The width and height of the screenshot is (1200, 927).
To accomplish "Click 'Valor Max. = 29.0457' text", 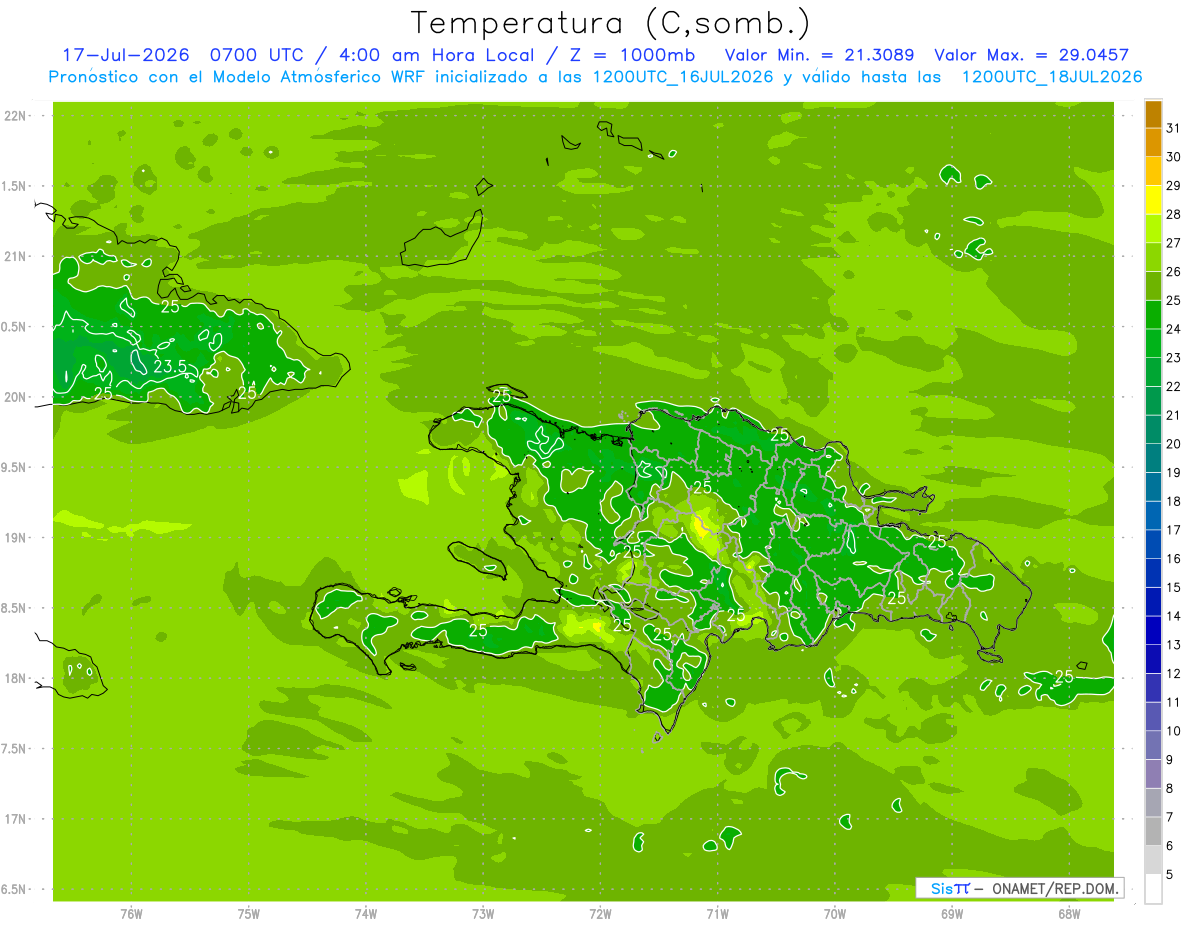I will [x=1032, y=55].
